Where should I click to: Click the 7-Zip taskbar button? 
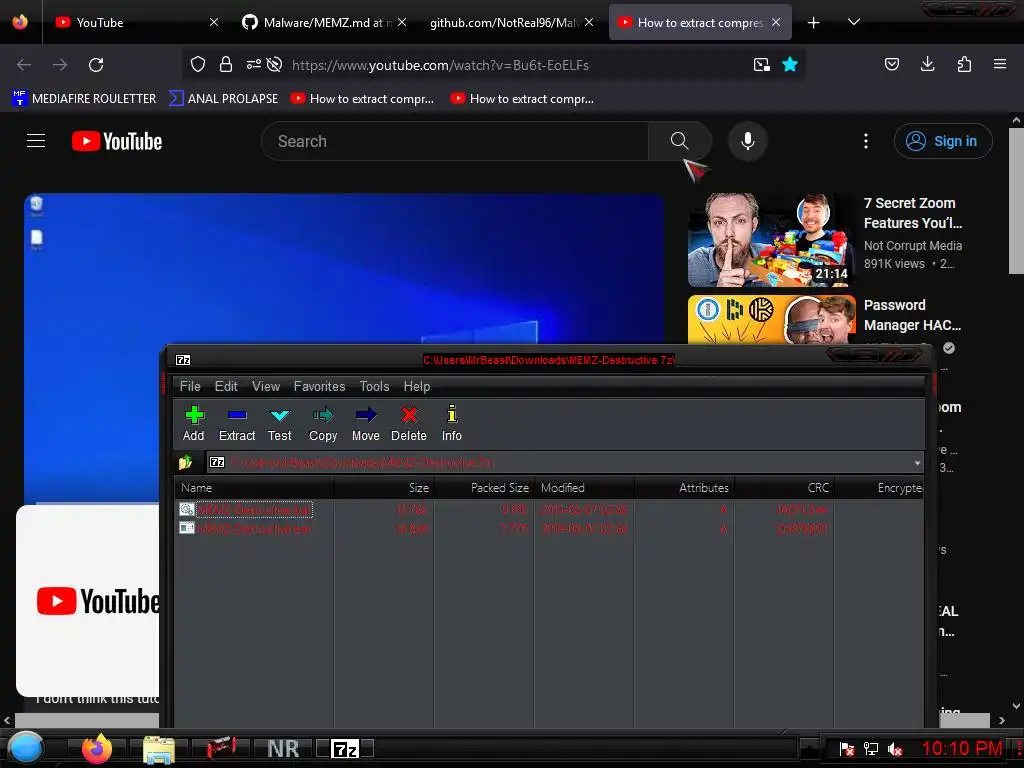tap(345, 748)
